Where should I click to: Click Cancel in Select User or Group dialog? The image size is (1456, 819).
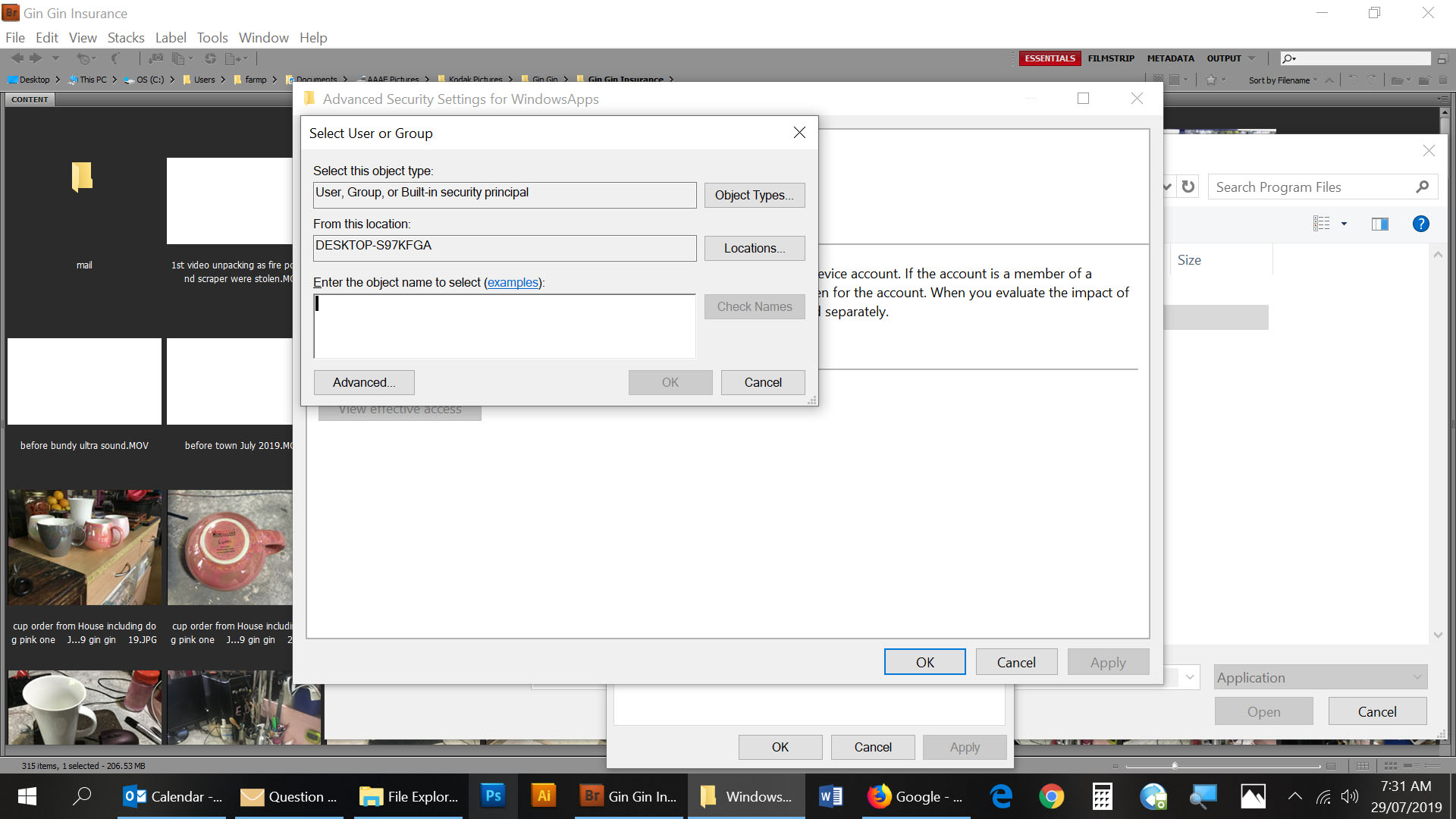pos(762,382)
